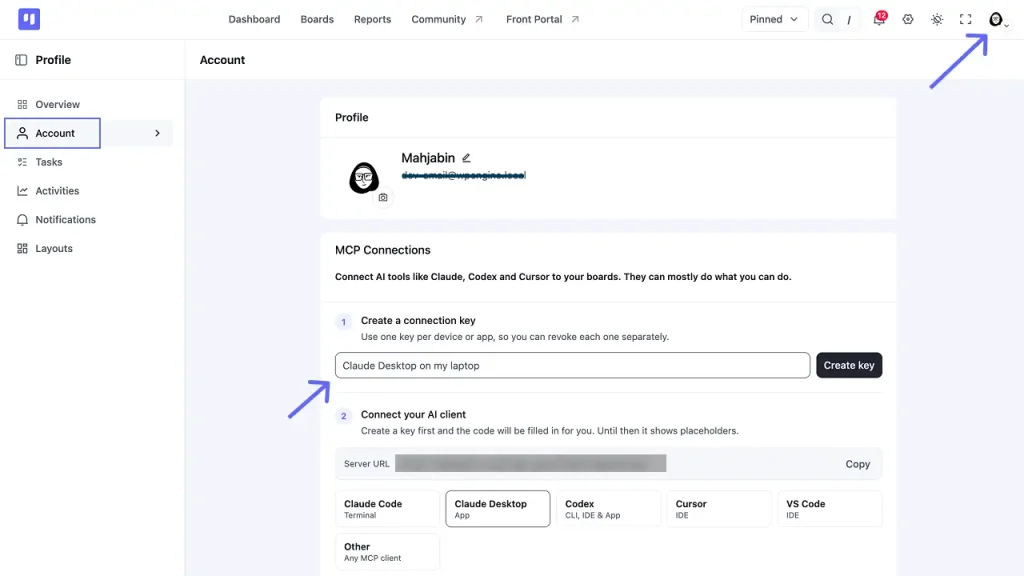Go to Dashboard in top navigation
Screen dimensions: 1024x576
click(x=254, y=19)
